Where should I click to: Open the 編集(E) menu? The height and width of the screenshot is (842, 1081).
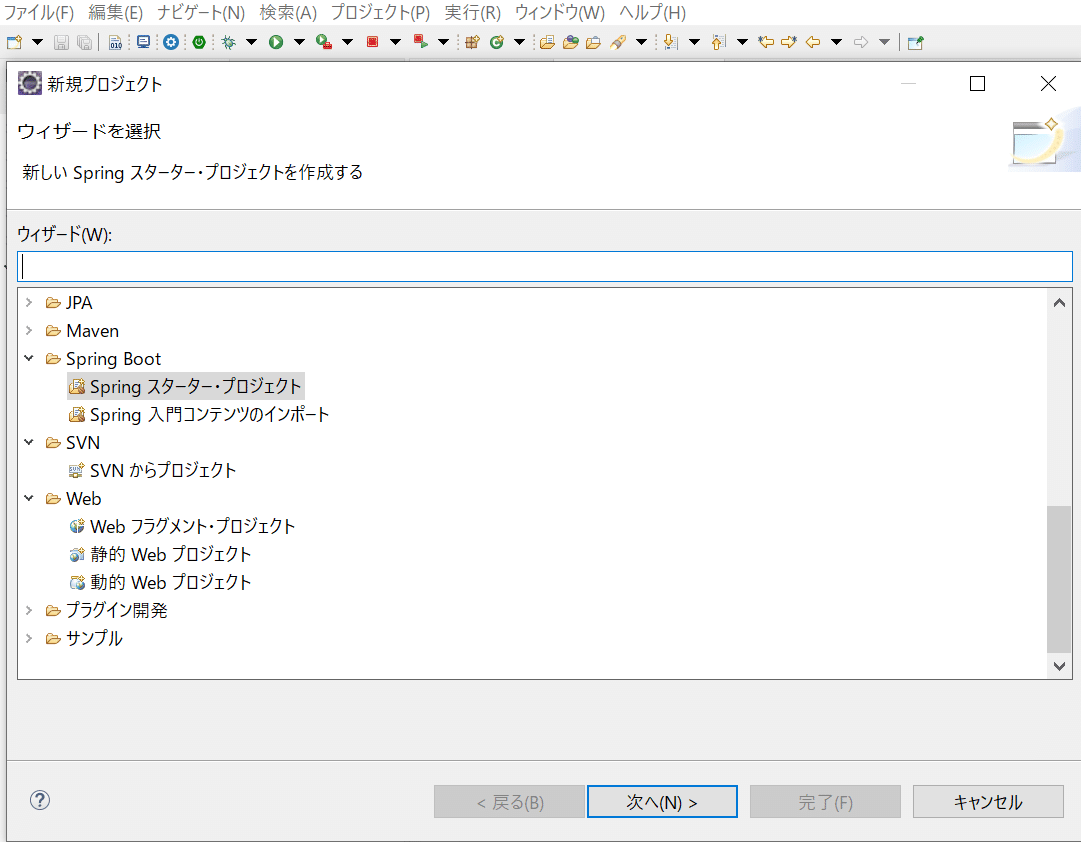115,12
